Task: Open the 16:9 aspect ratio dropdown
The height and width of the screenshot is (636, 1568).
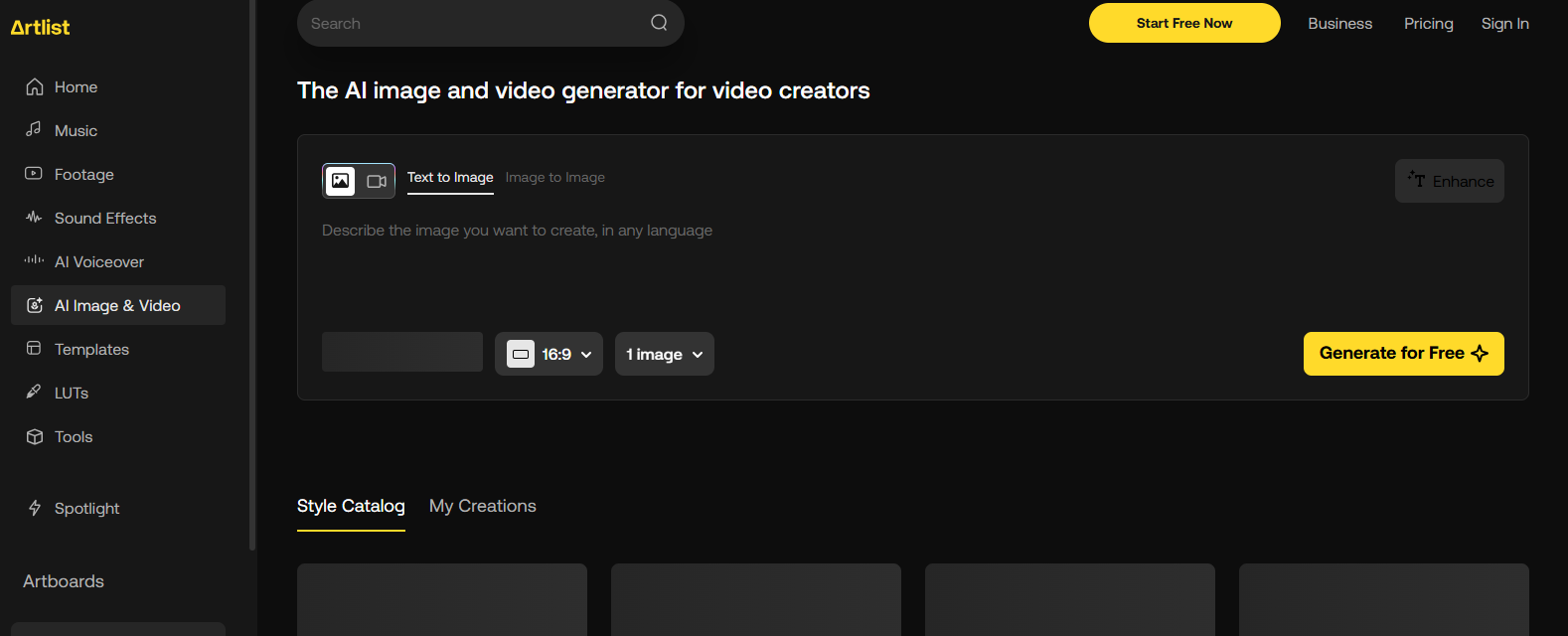Action: pos(549,354)
